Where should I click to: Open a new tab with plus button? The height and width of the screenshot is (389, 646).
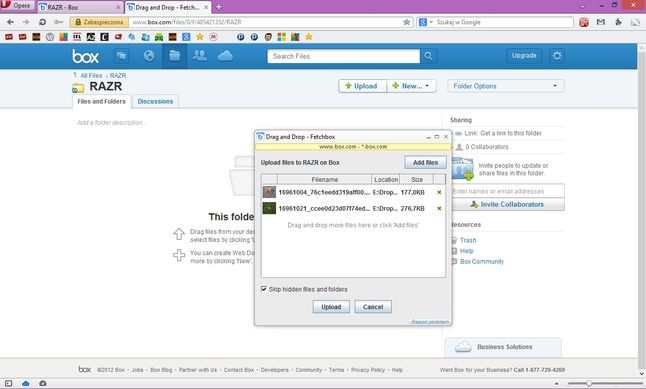click(218, 7)
